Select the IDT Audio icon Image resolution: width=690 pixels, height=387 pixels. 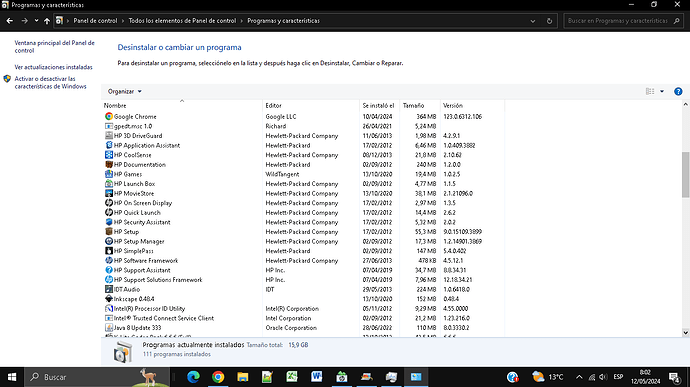(x=109, y=289)
